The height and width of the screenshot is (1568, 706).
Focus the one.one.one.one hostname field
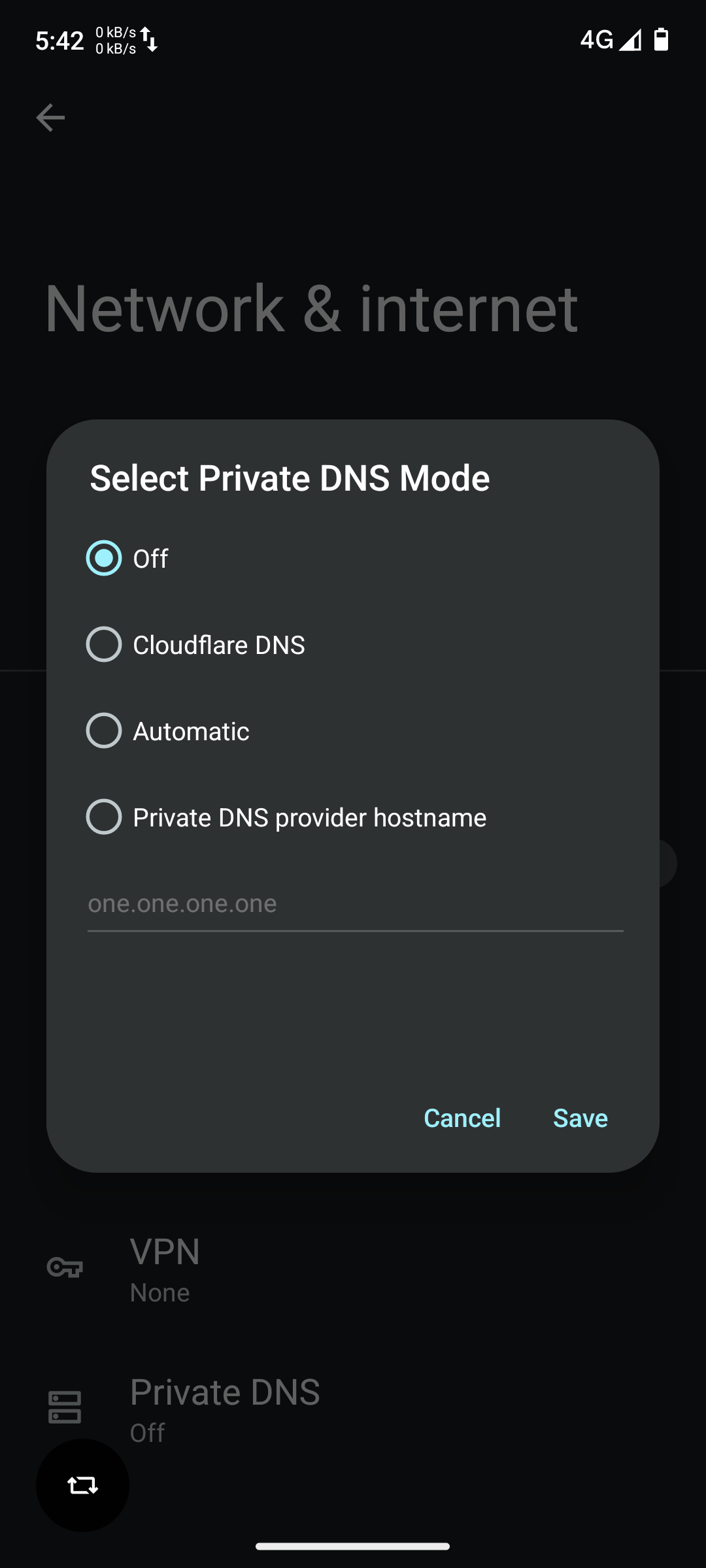coord(355,904)
